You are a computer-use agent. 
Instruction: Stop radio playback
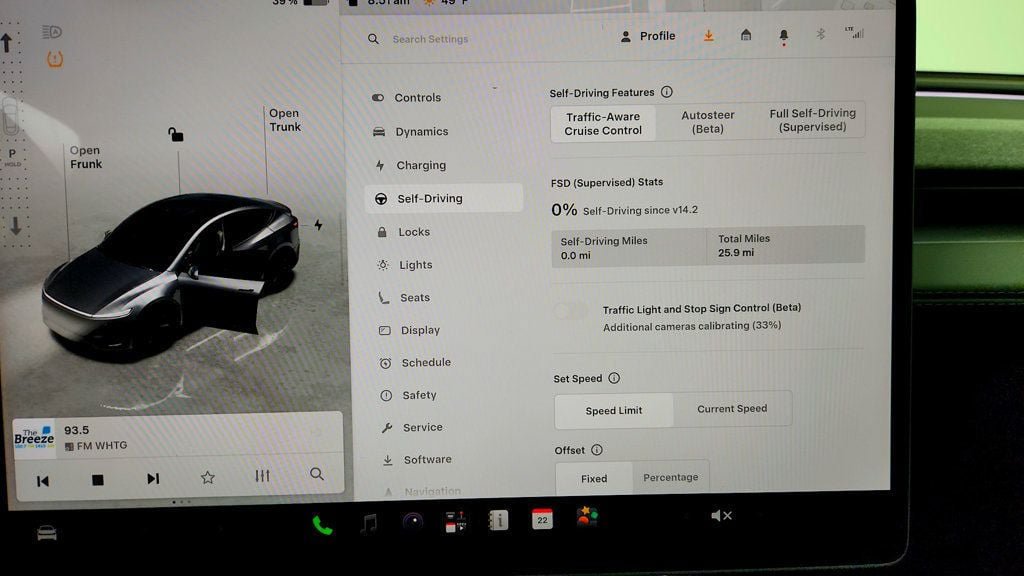(98, 480)
